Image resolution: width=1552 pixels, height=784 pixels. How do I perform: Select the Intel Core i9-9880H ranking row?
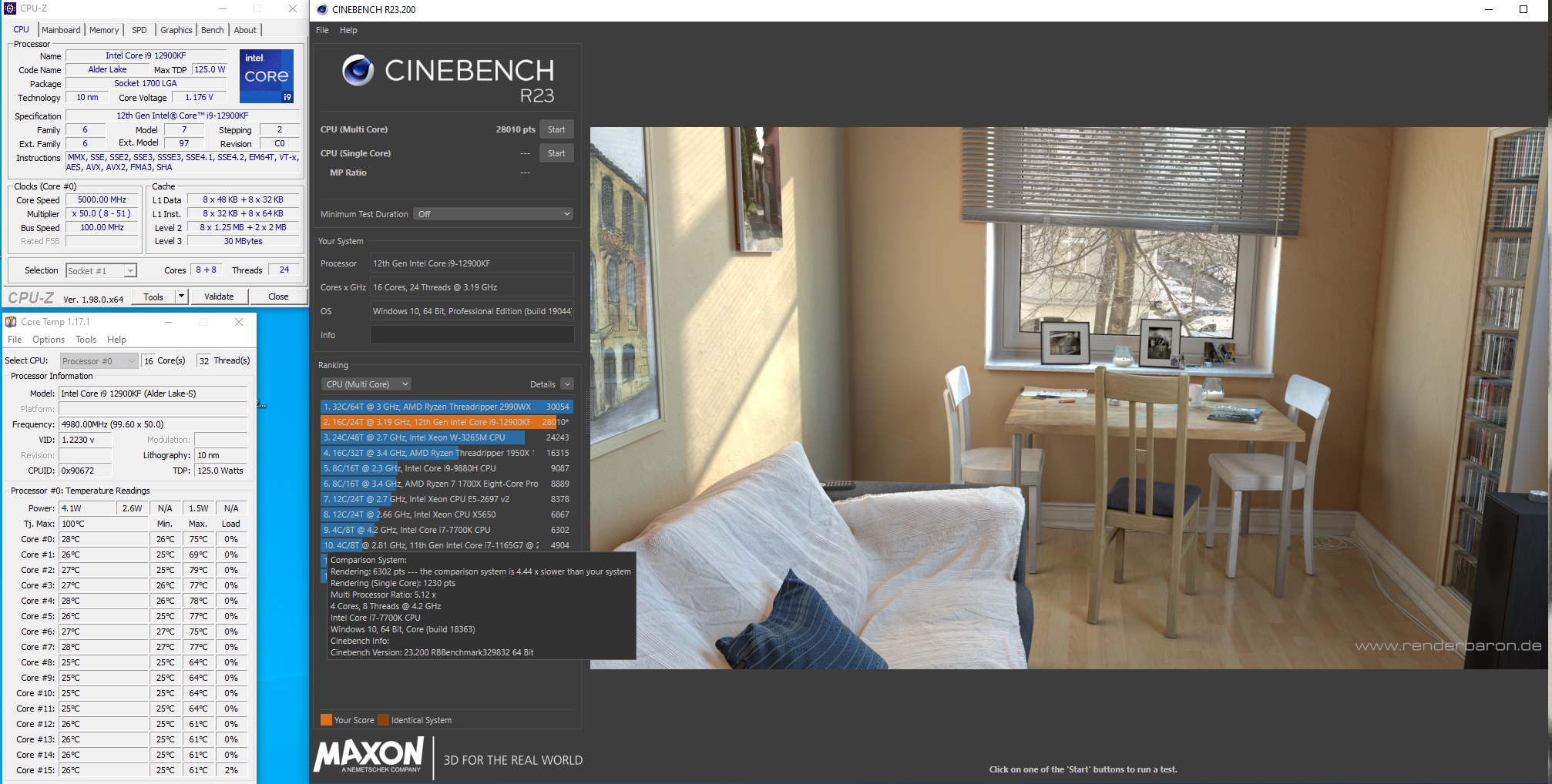point(446,468)
